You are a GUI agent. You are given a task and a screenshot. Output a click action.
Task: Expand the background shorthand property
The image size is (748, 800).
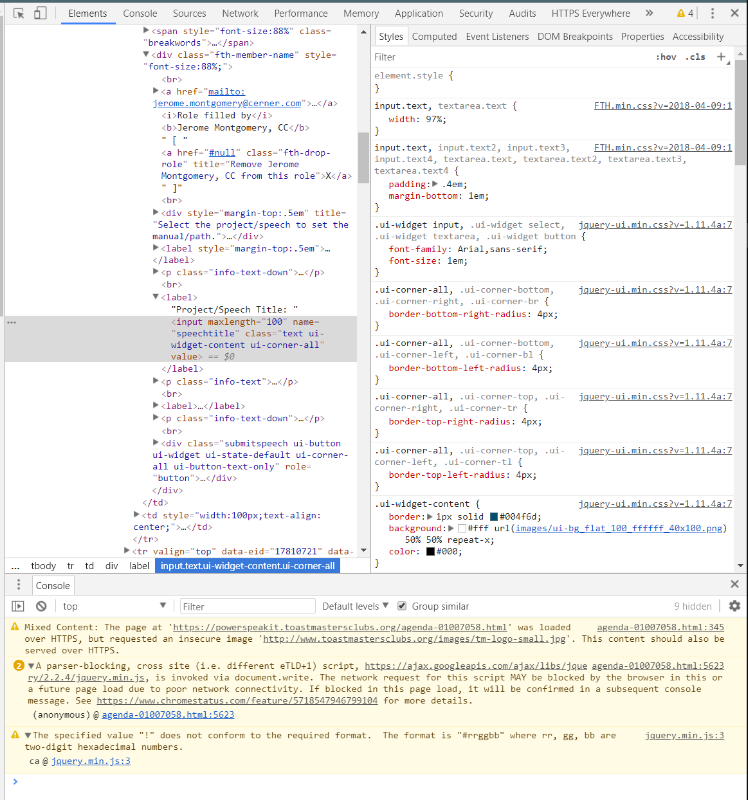tap(451, 528)
